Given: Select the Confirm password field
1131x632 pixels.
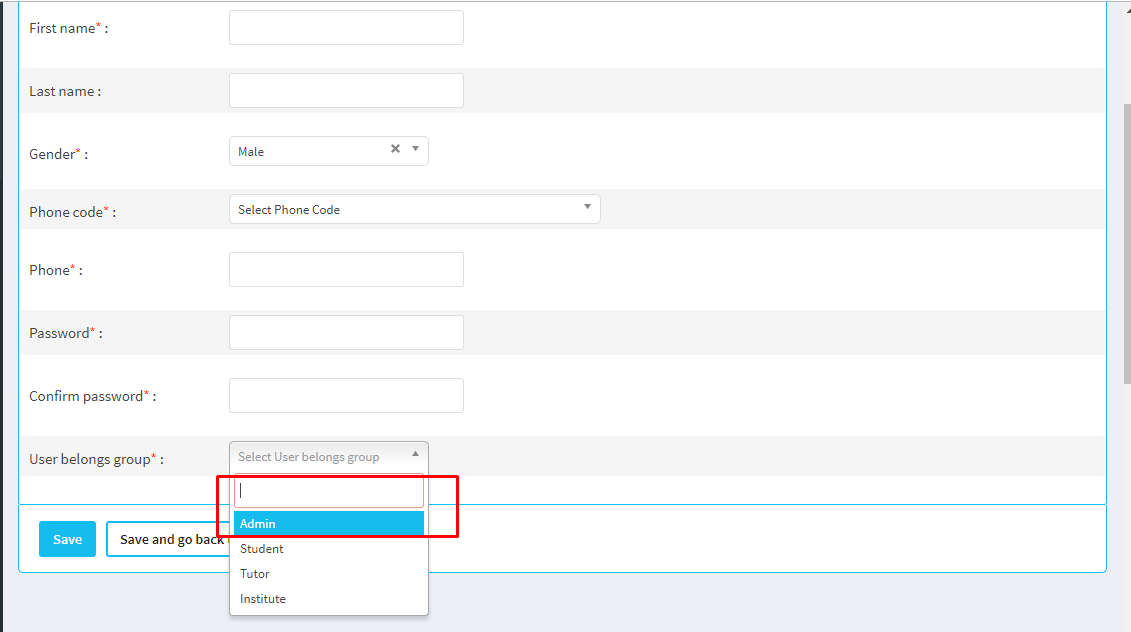Looking at the screenshot, I should click(x=346, y=396).
